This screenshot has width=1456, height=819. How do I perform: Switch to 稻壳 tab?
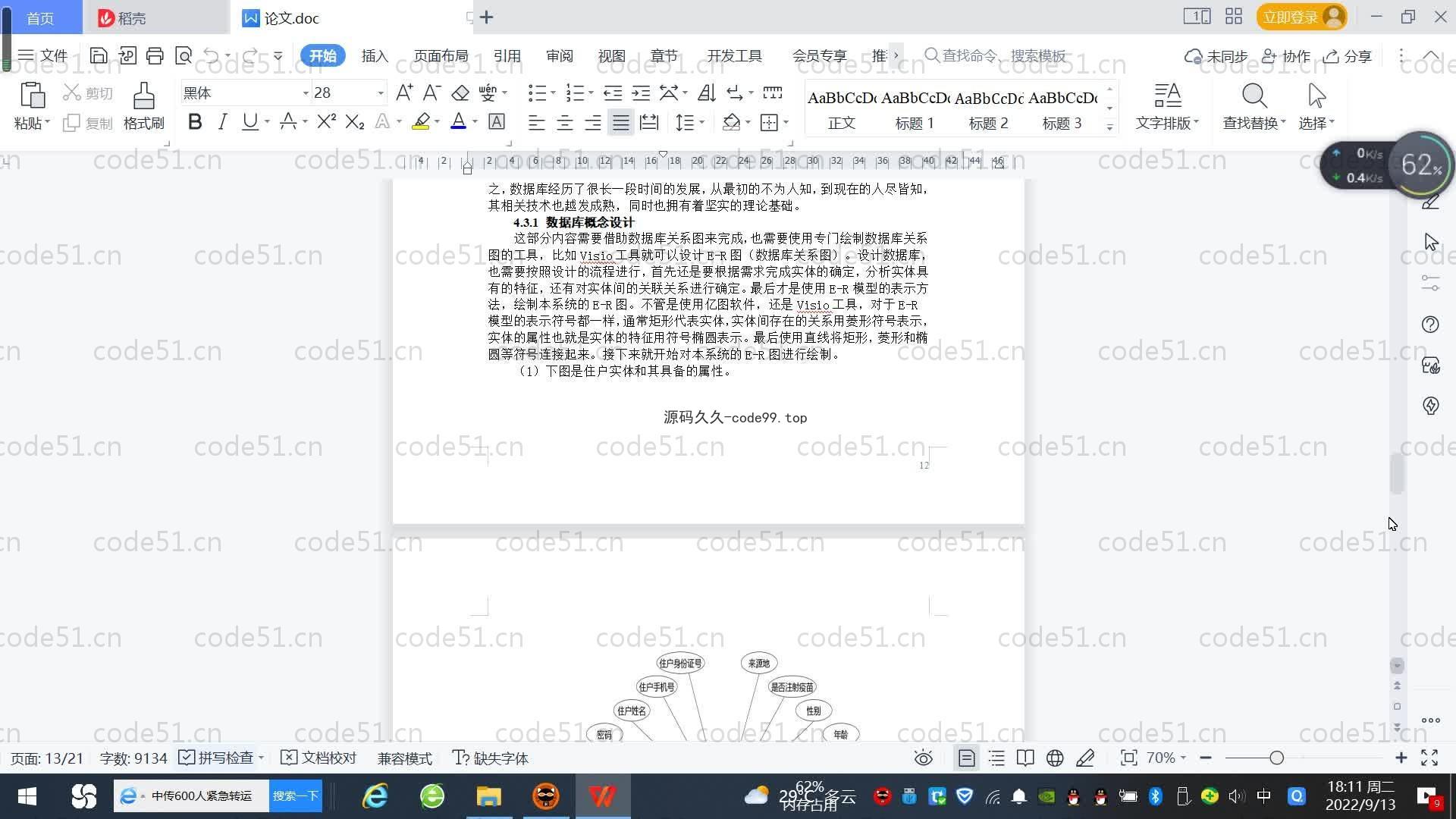point(156,17)
